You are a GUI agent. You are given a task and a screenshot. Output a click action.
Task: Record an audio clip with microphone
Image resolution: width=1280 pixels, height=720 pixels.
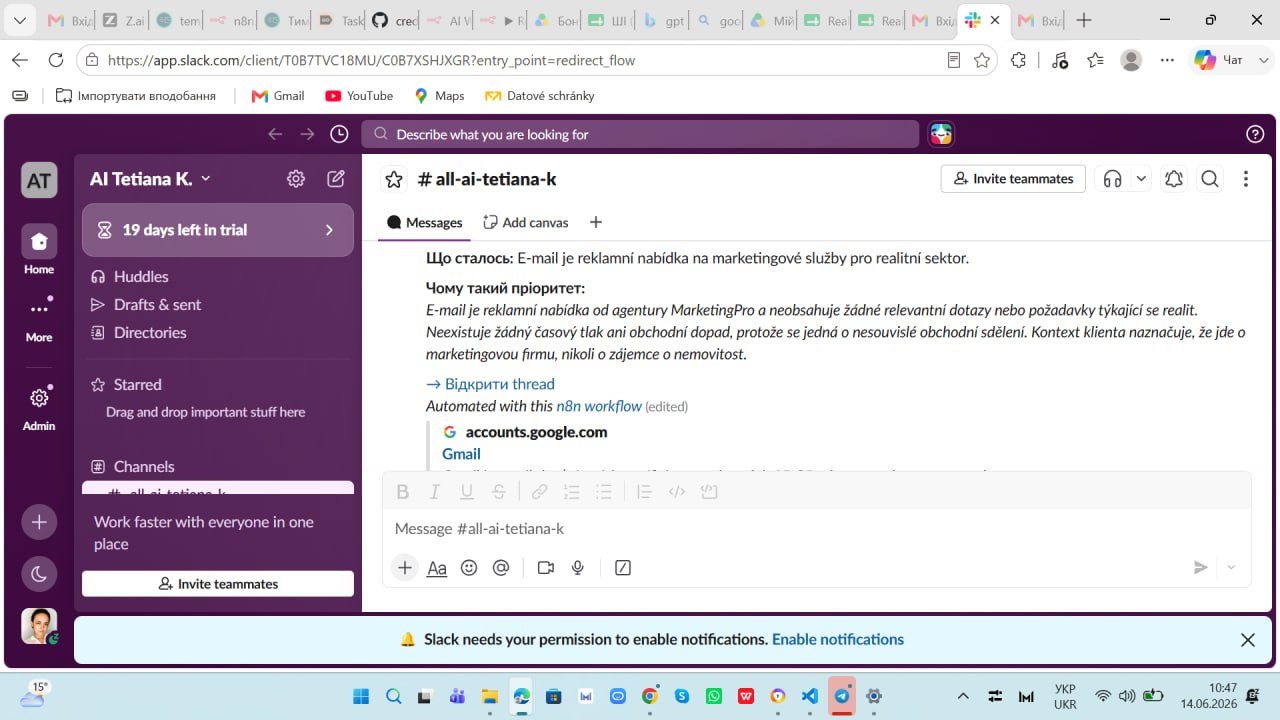tap(577, 568)
